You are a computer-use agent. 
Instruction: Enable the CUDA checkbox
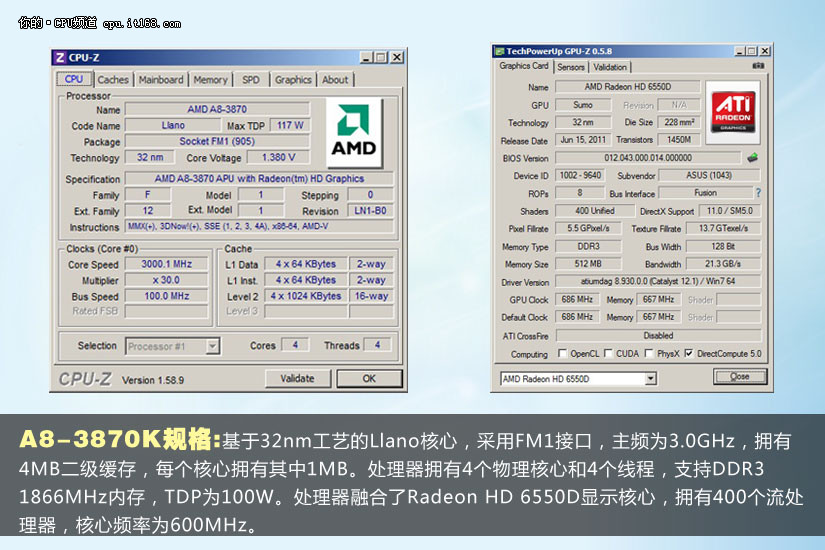pos(608,353)
